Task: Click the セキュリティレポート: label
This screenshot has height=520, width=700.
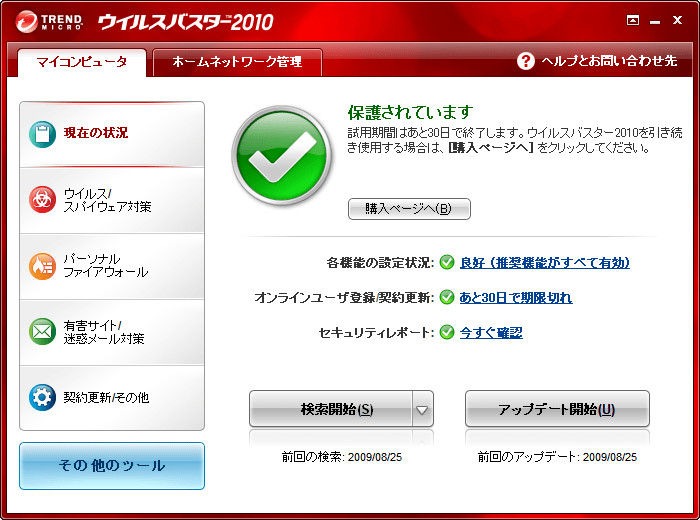Action: tap(376, 333)
